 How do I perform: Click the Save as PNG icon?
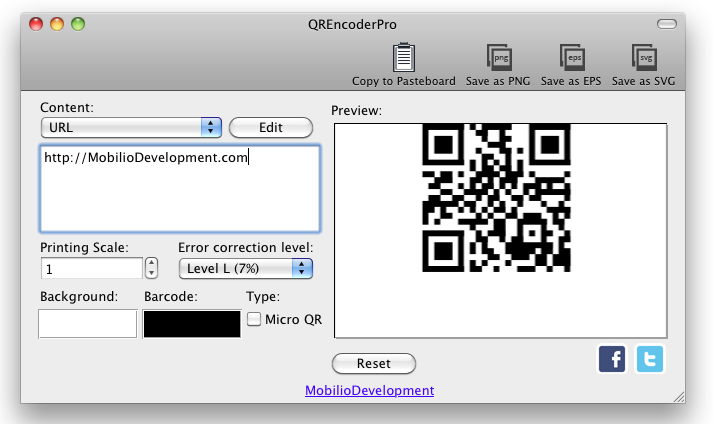tap(499, 57)
